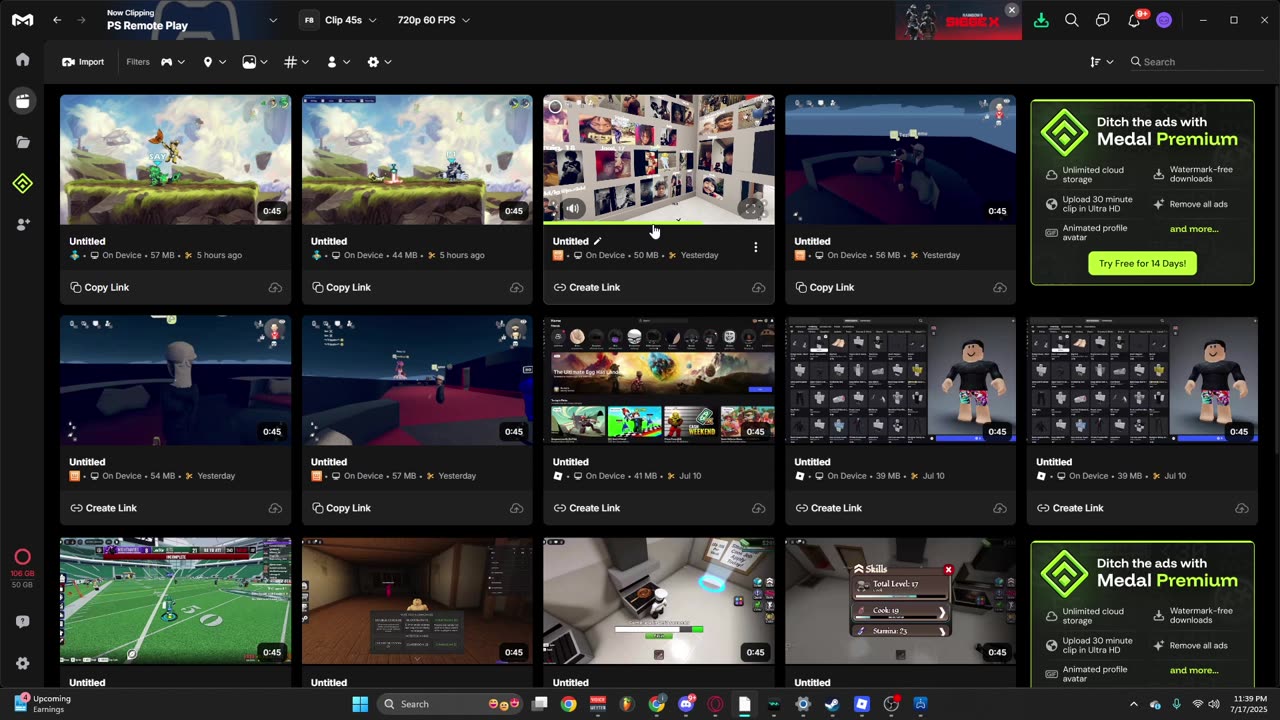Open the notifications bell

pos(1134,20)
